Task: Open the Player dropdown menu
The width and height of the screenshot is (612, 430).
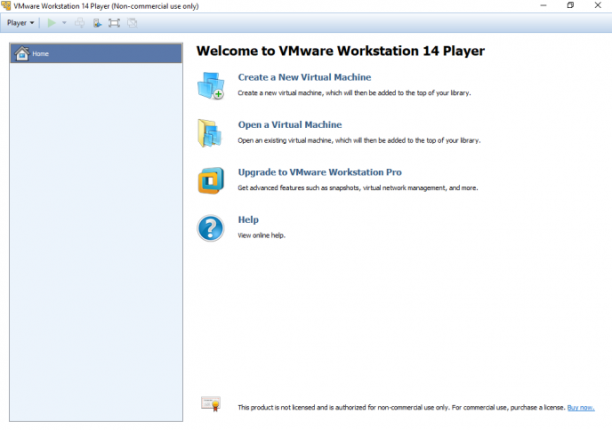Action: pos(20,23)
